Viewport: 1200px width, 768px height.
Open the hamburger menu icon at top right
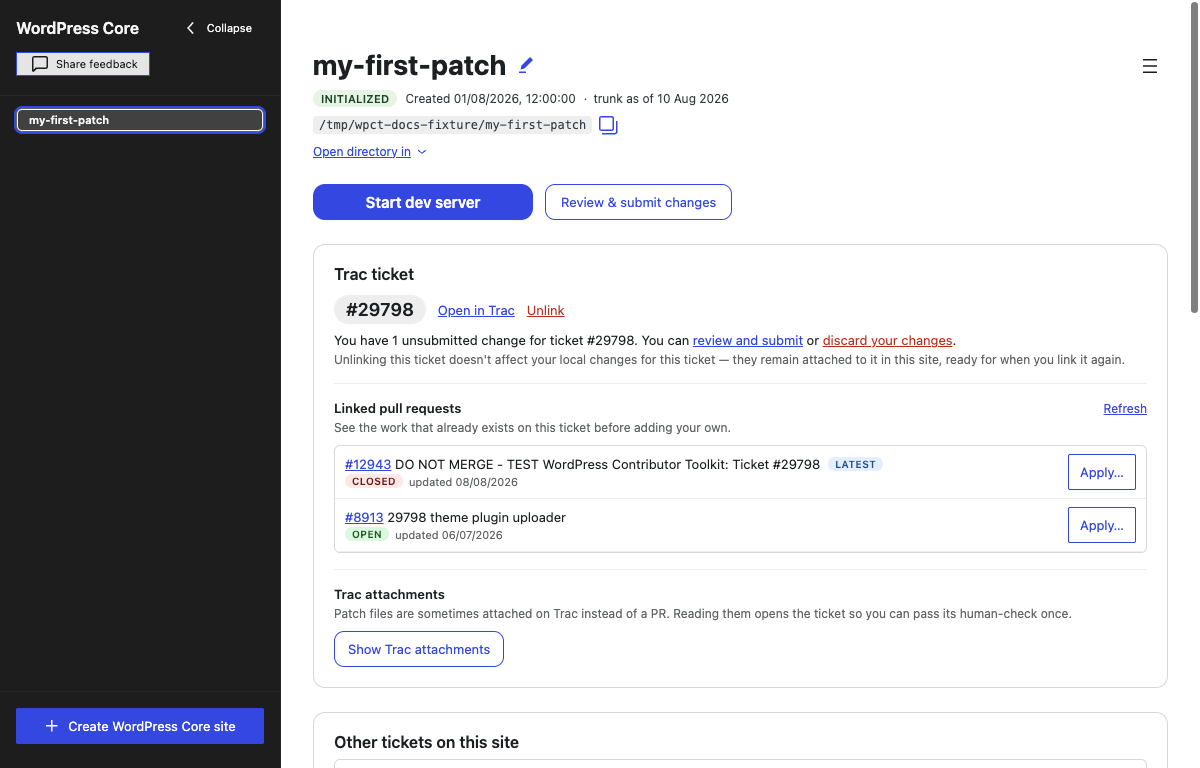[x=1150, y=66]
